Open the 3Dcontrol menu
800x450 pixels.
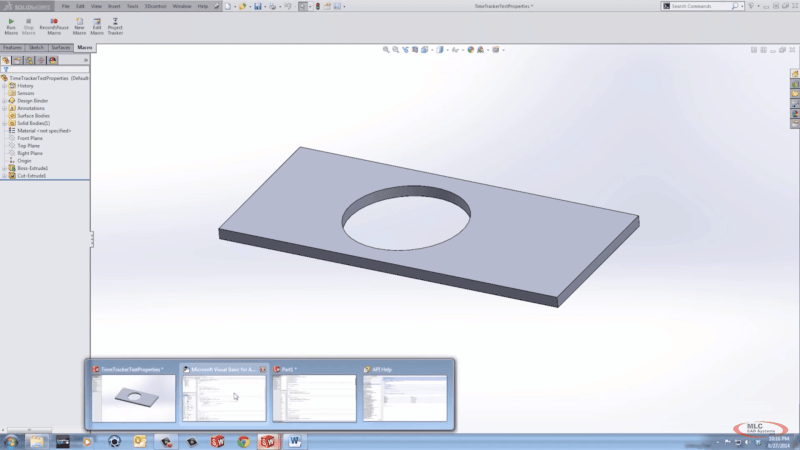tap(155, 6)
